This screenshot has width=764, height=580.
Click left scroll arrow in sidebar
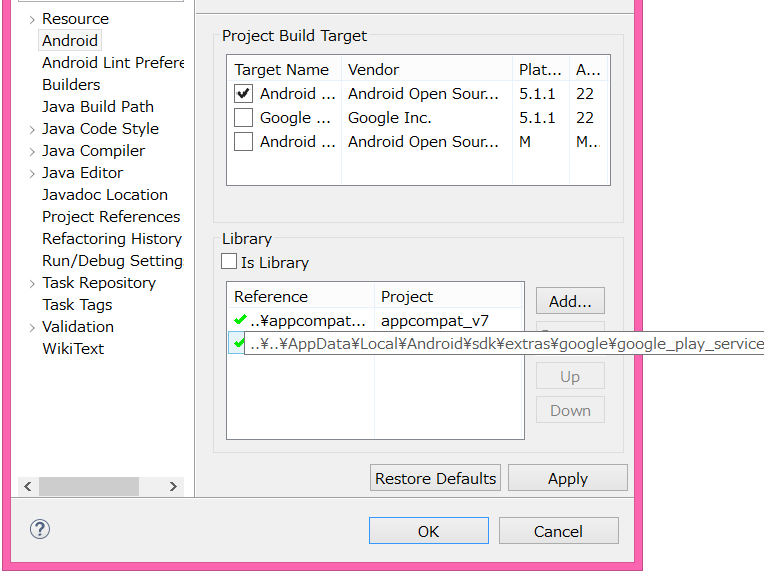click(28, 486)
